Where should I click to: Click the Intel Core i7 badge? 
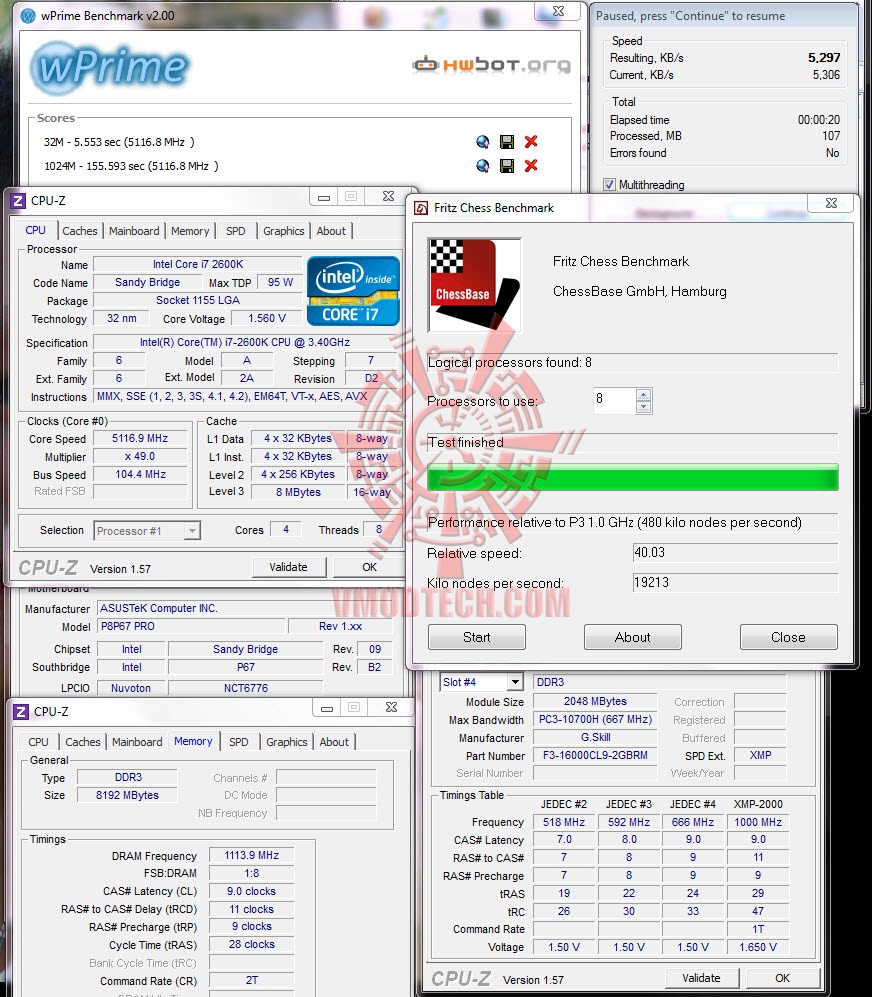[353, 291]
